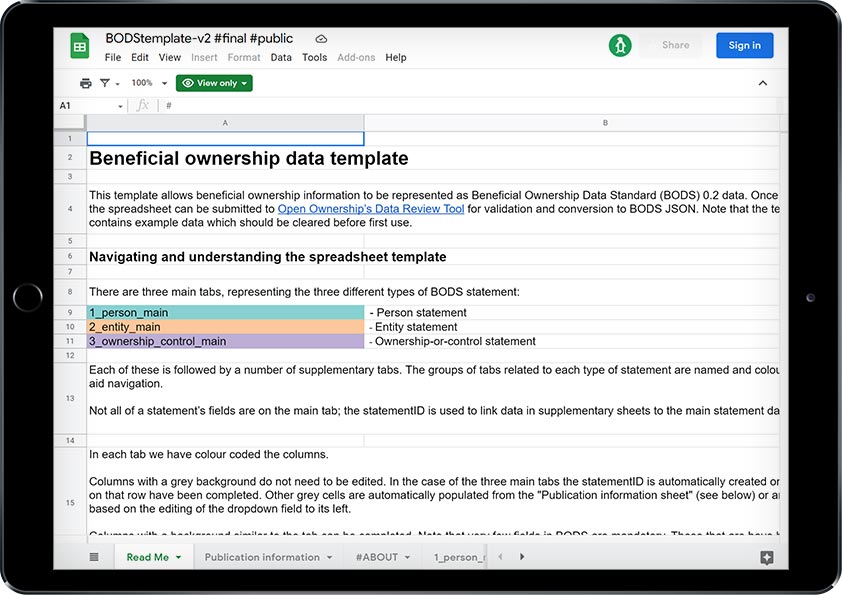Open the Read Me tab dropdown arrow
Screen dimensions: 842x595
point(177,557)
